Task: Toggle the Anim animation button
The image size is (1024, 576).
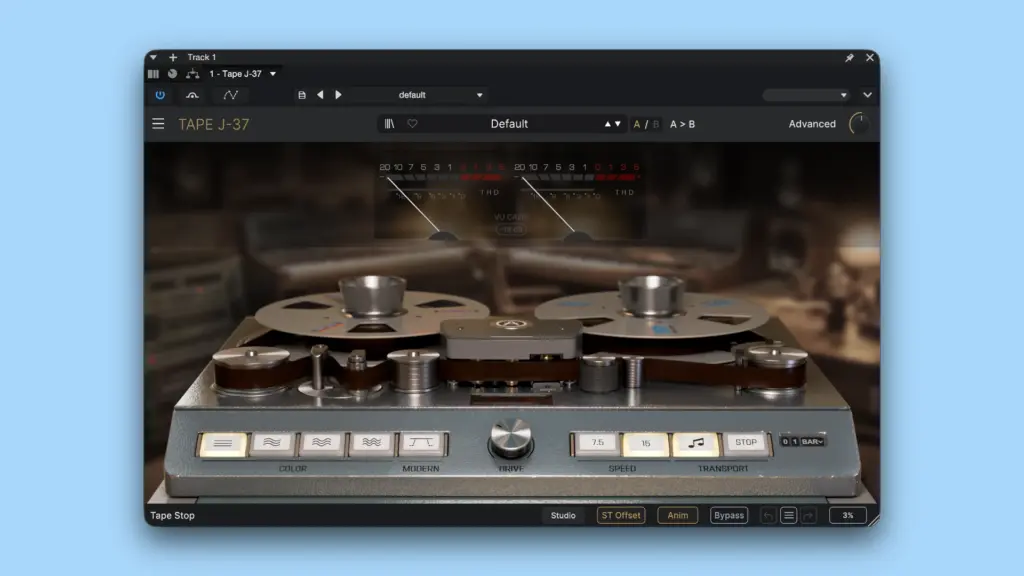Action: click(x=677, y=515)
